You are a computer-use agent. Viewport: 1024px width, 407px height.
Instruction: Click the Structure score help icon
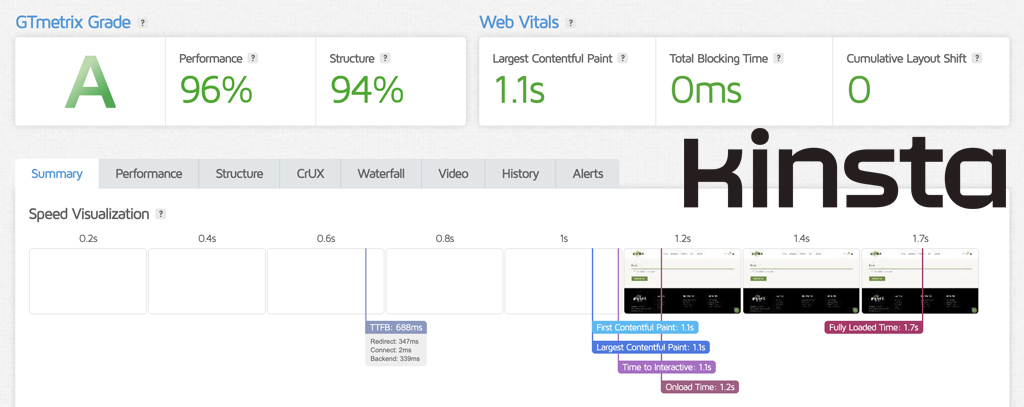click(x=385, y=58)
